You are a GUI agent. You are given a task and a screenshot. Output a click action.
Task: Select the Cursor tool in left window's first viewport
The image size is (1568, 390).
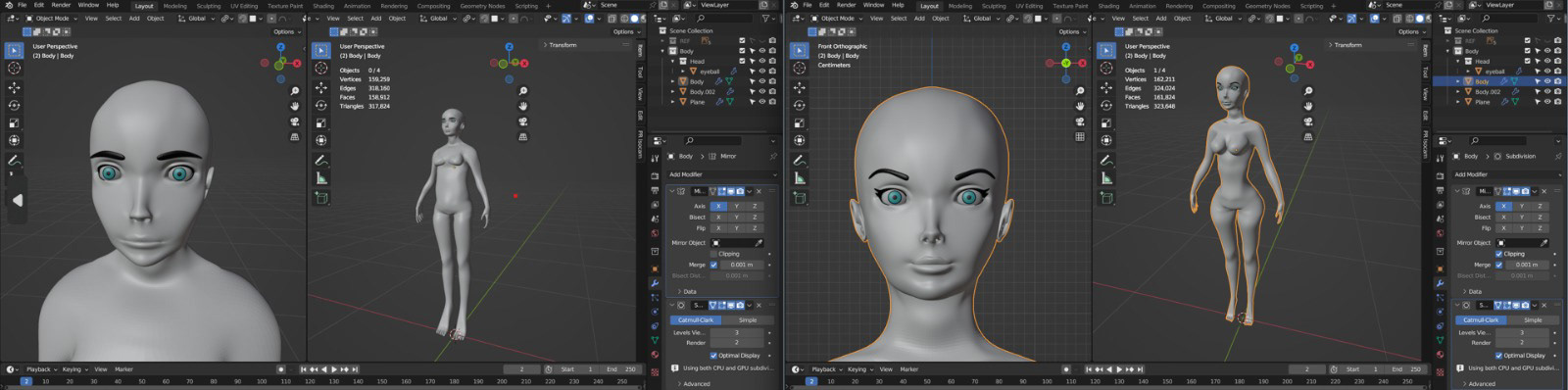[x=14, y=68]
